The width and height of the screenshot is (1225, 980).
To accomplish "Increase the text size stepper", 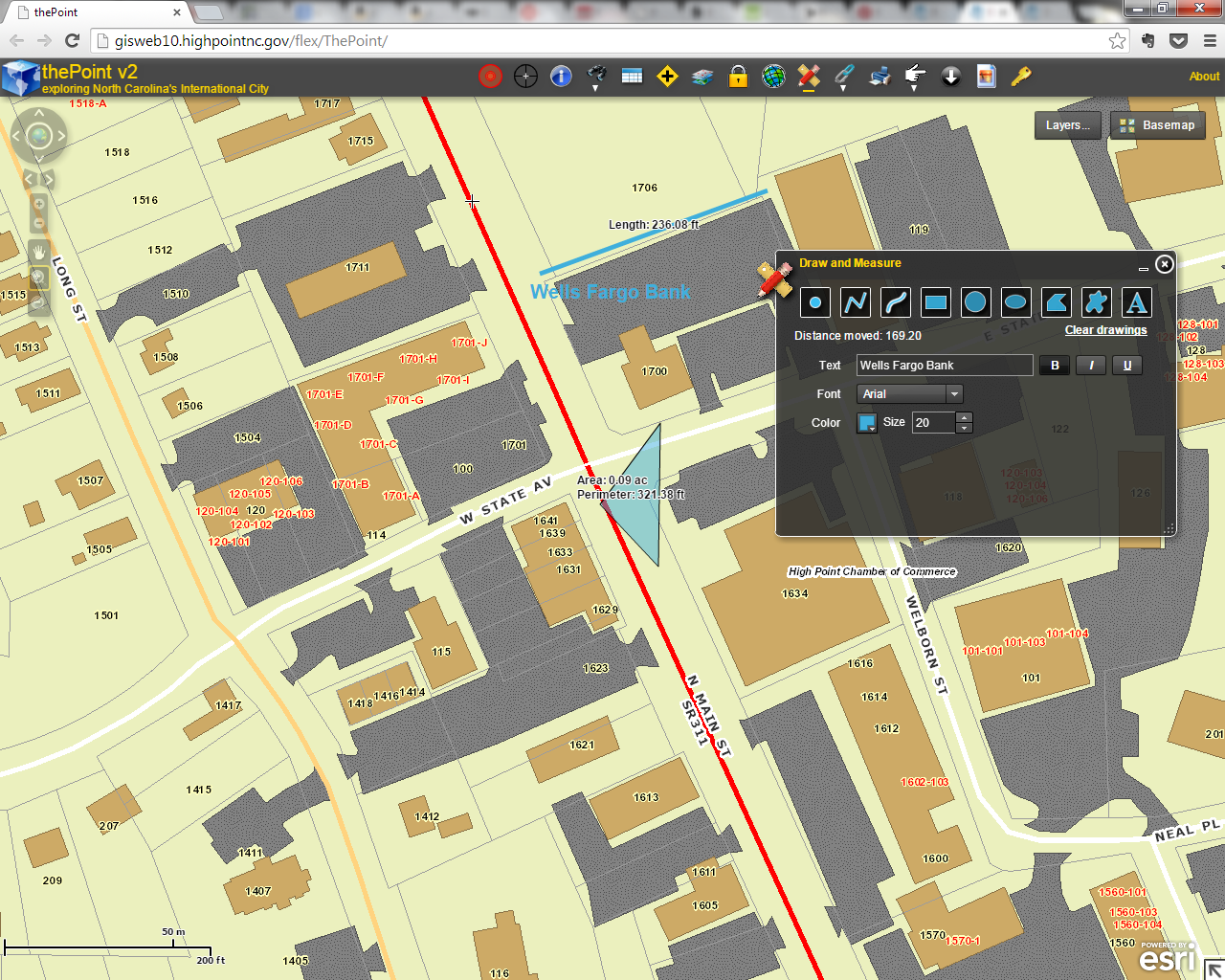I will tap(965, 417).
